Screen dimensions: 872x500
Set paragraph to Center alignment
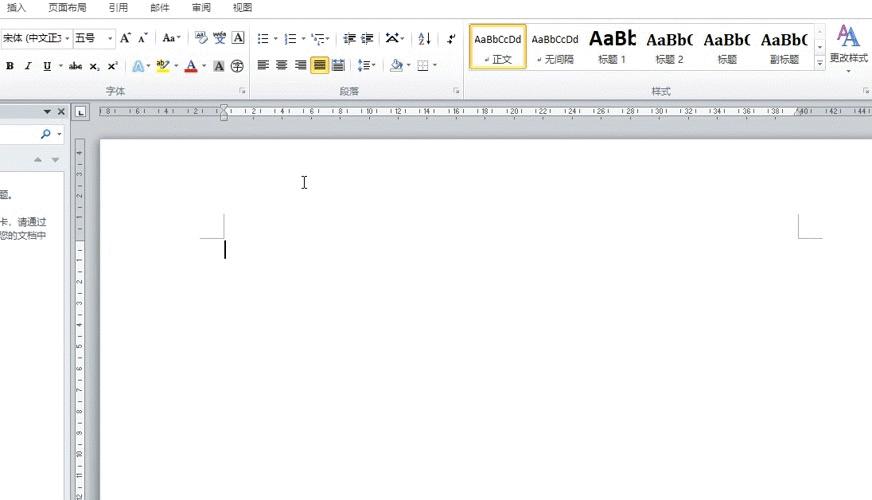pos(282,65)
